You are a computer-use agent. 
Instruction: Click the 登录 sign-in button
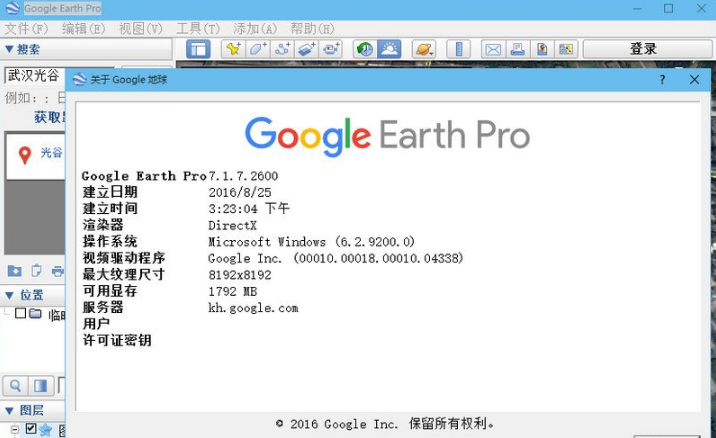(648, 49)
